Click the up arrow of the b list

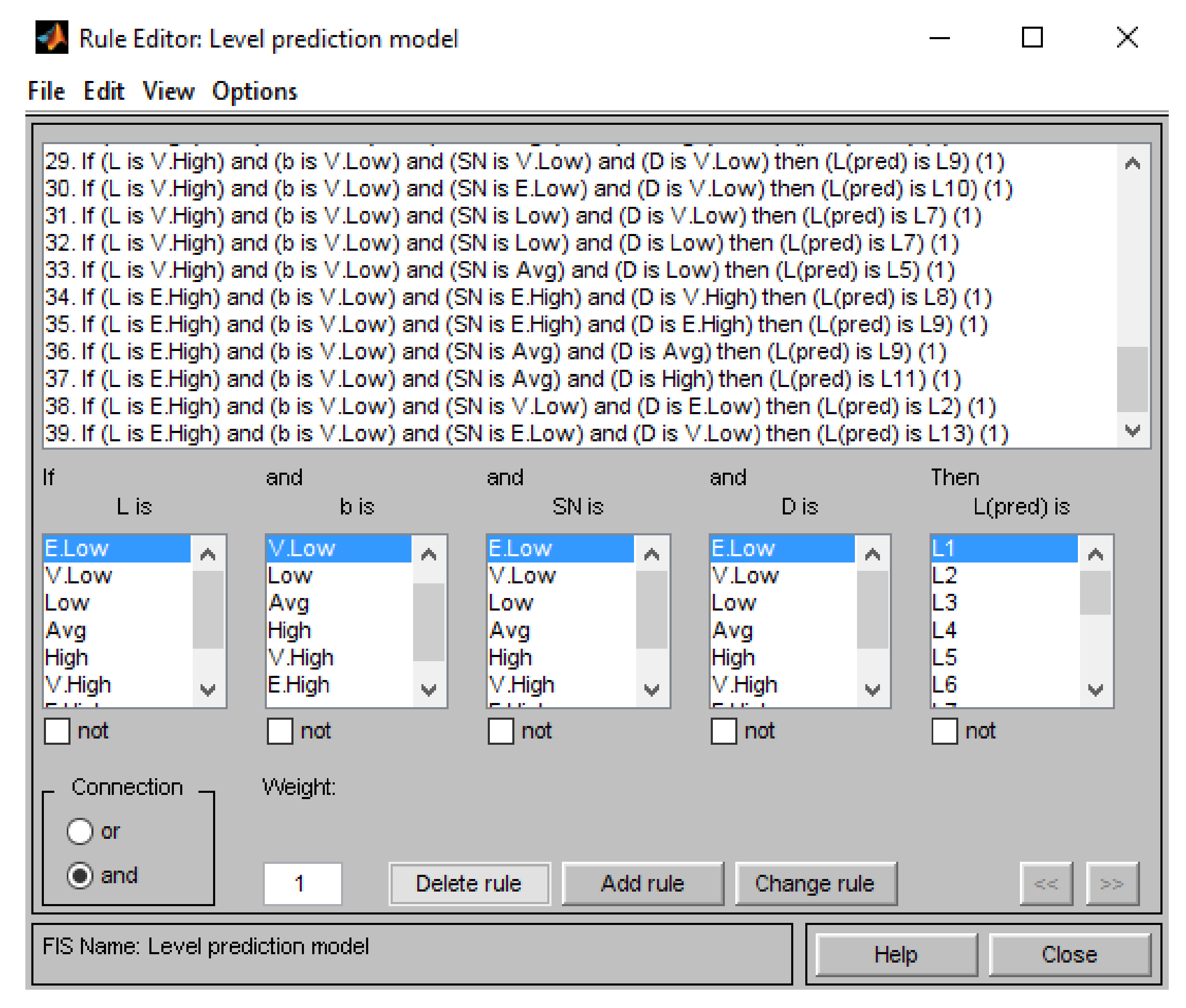428,554
